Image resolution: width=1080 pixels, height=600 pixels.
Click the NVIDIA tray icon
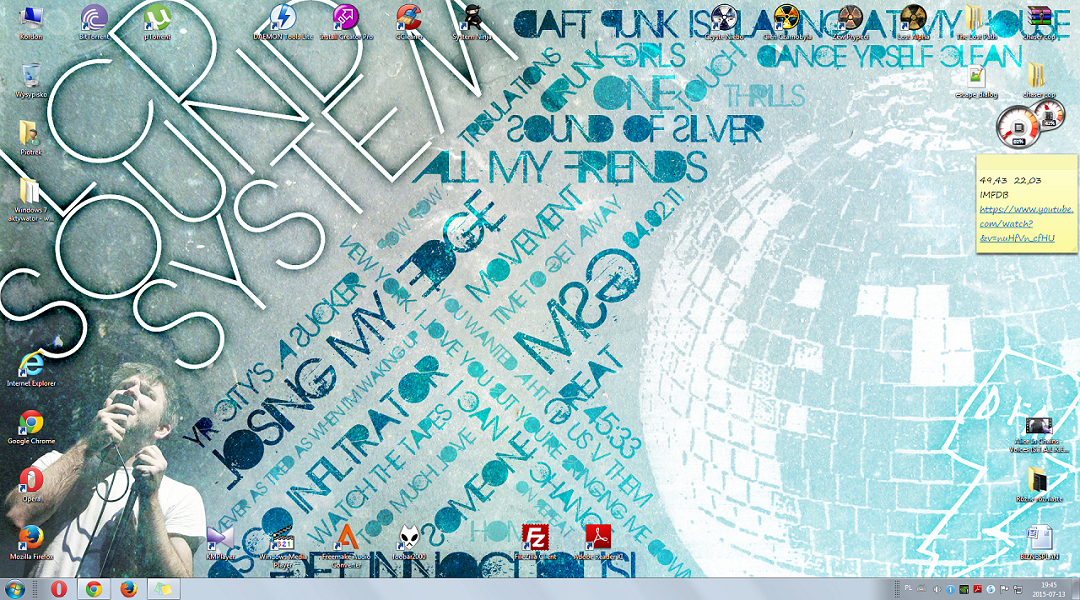(x=964, y=590)
